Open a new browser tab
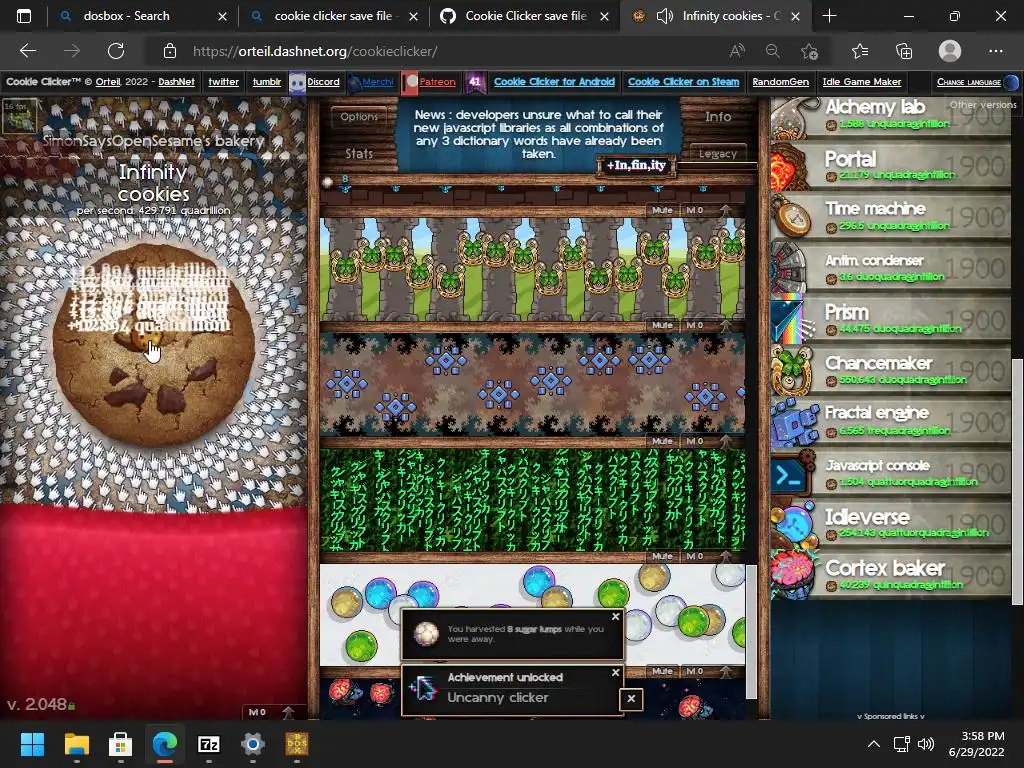The width and height of the screenshot is (1024, 768). click(829, 16)
